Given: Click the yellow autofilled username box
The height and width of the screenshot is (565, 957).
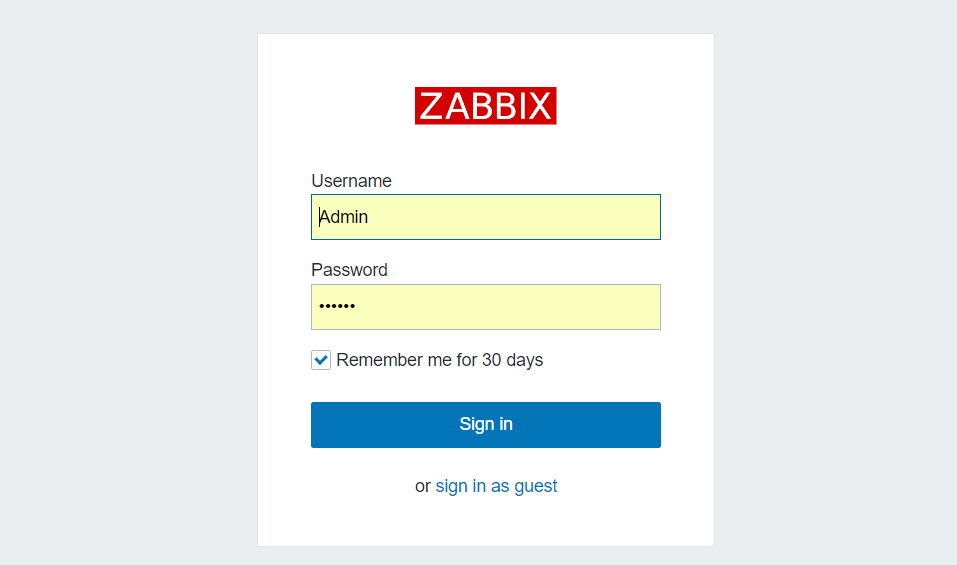Looking at the screenshot, I should 485,217.
